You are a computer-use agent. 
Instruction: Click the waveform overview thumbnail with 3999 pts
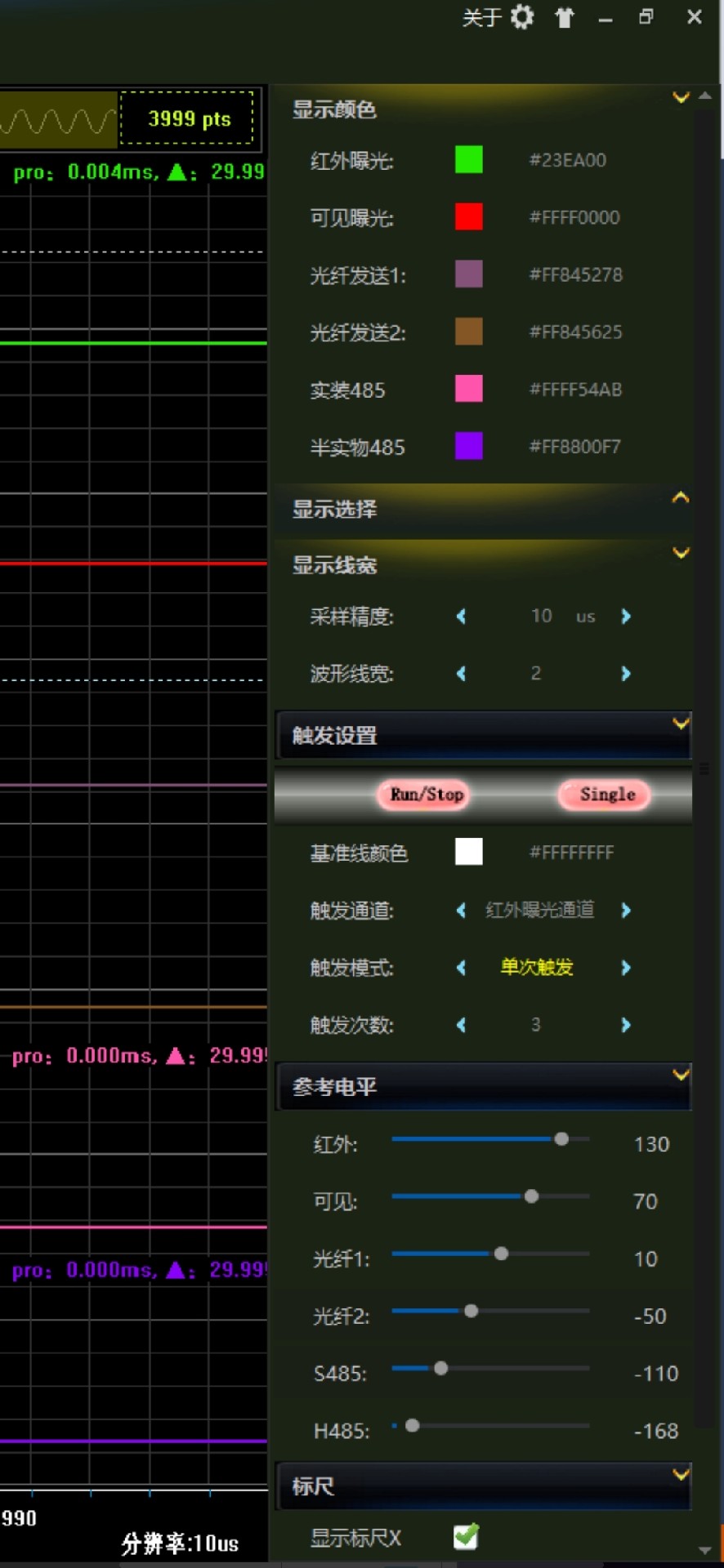131,119
